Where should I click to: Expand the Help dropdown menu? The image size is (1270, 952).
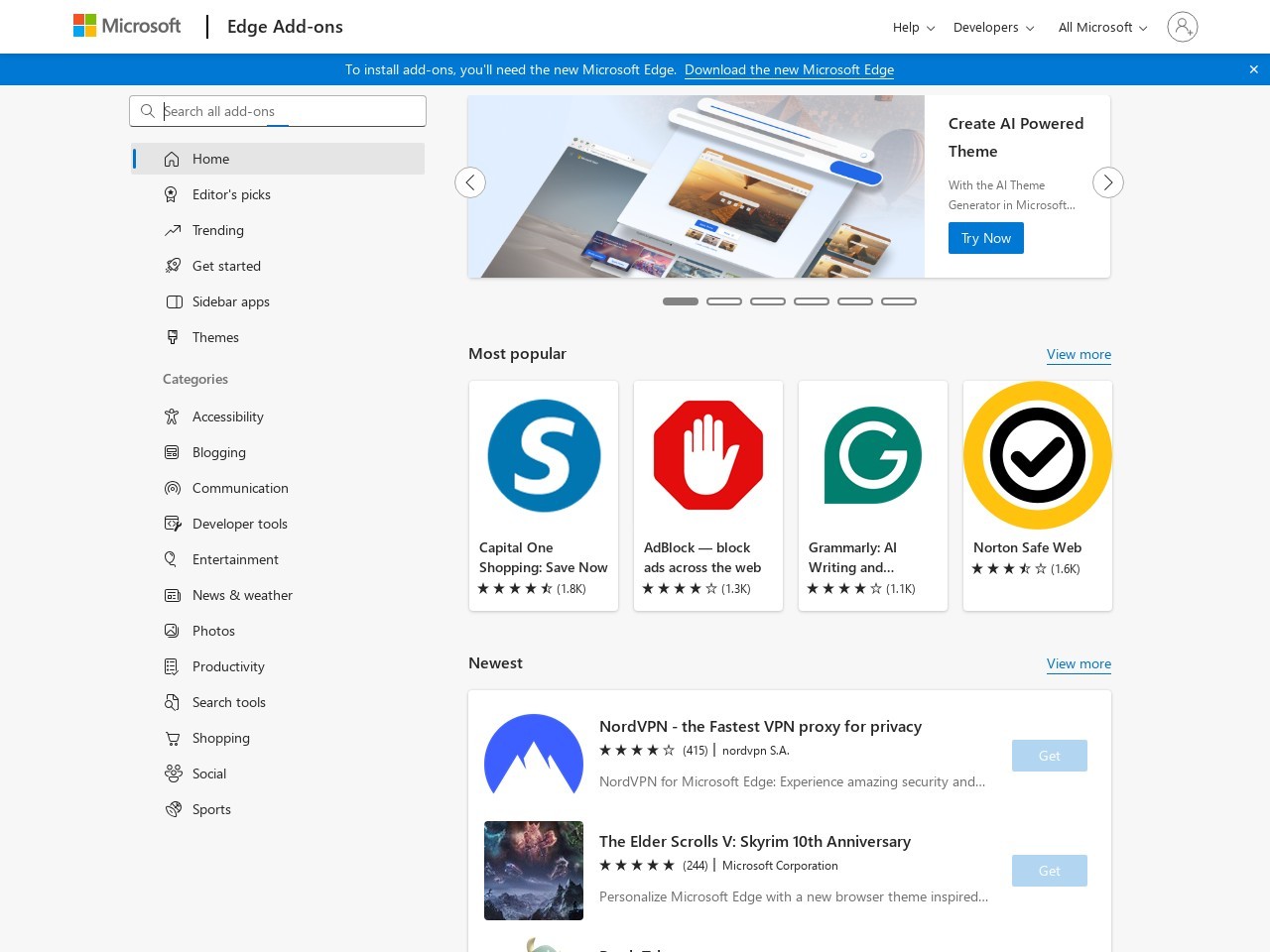pos(914,27)
